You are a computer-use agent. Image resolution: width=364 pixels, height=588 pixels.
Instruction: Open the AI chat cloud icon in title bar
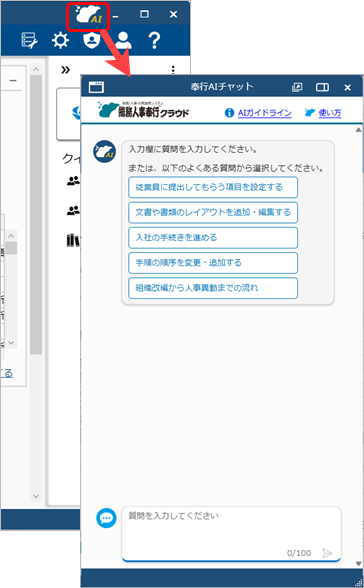click(88, 15)
